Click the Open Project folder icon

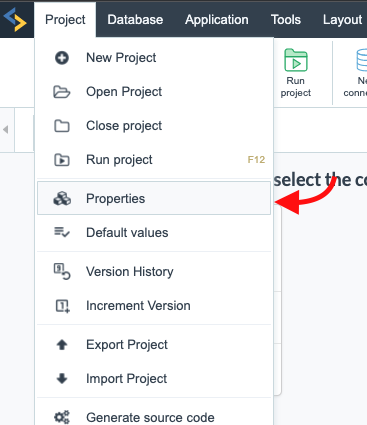click(62, 92)
